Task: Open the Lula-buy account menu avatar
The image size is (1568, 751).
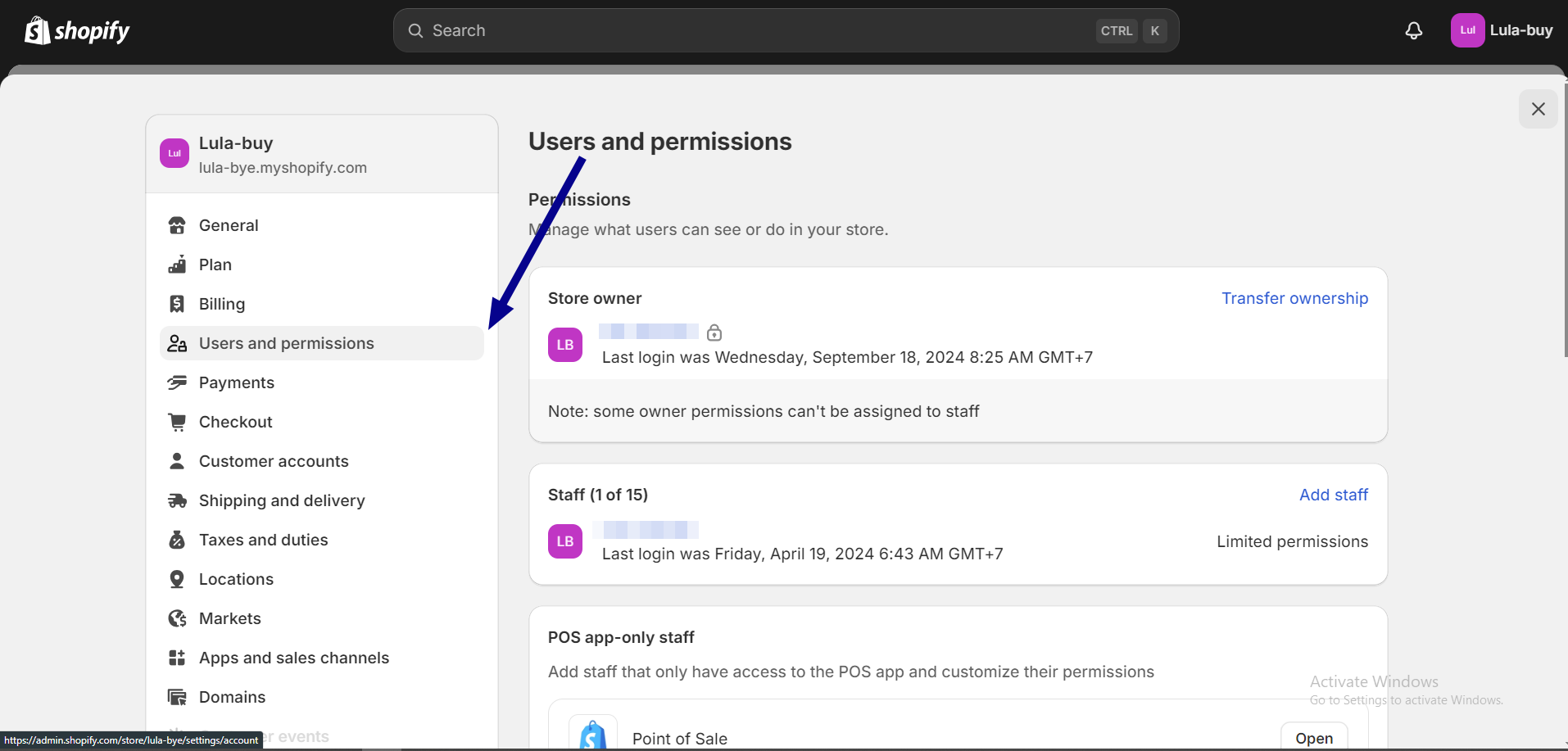Action: point(1467,30)
